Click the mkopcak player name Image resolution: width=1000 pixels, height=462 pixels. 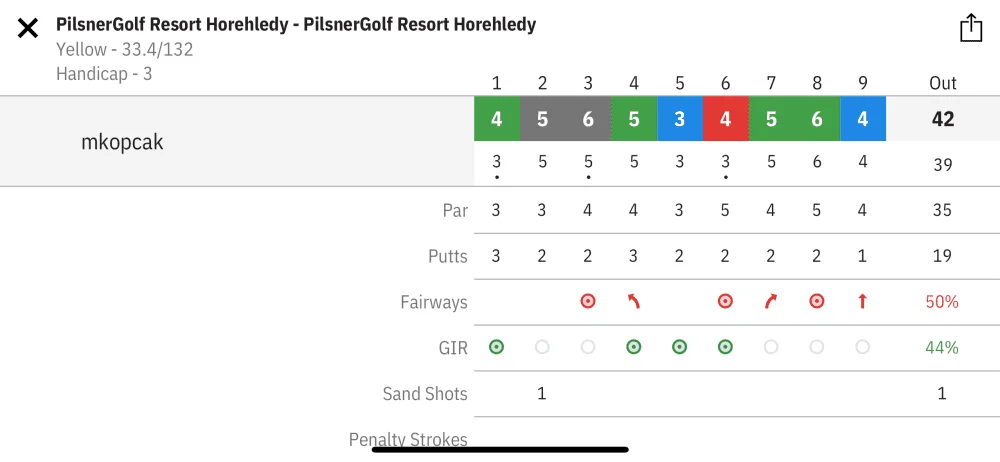[x=122, y=142]
